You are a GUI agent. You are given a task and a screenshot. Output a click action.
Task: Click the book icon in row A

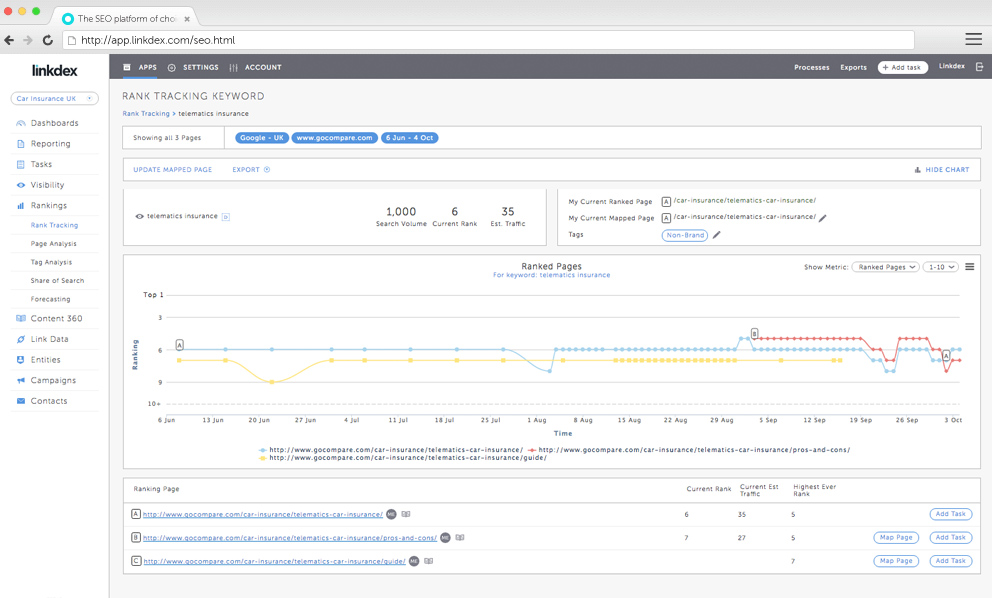406,514
